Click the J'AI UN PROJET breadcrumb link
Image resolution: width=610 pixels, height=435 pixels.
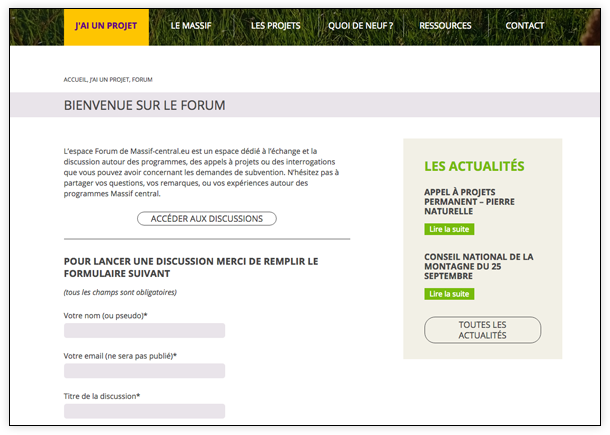coord(109,80)
